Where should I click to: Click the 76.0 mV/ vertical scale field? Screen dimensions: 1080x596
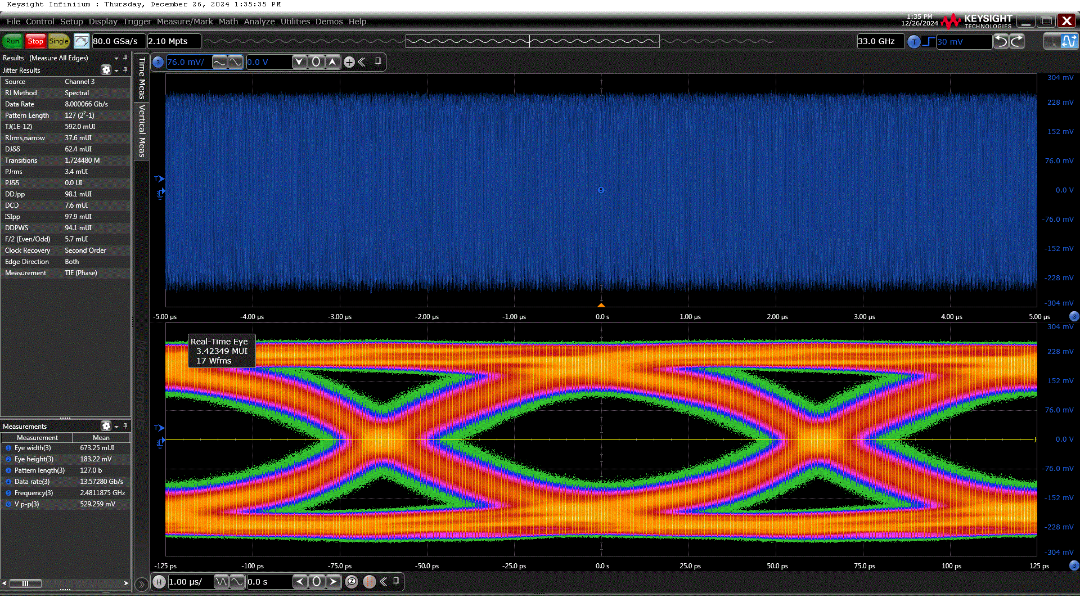pos(188,62)
